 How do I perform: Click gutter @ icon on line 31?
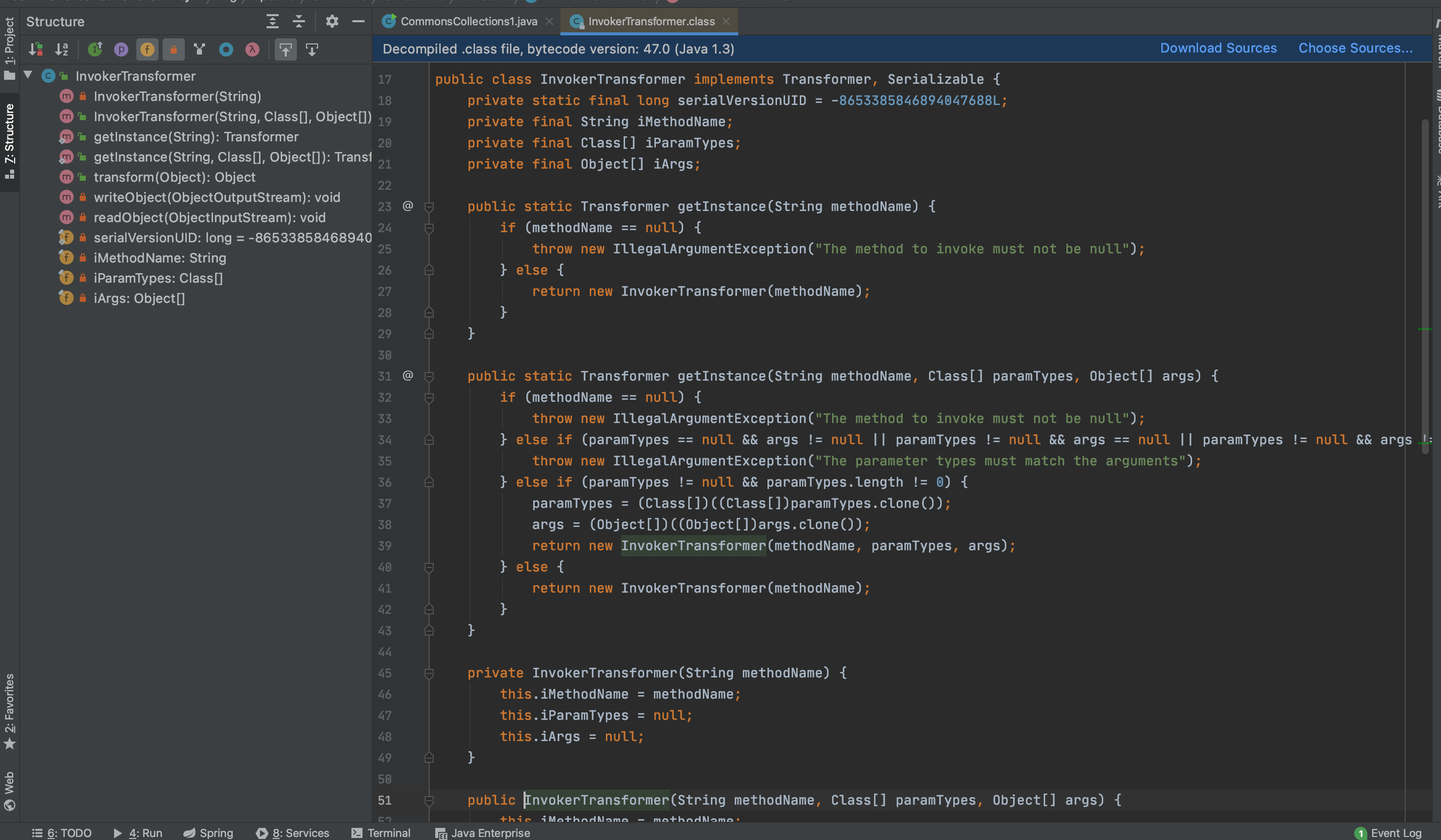coord(408,376)
